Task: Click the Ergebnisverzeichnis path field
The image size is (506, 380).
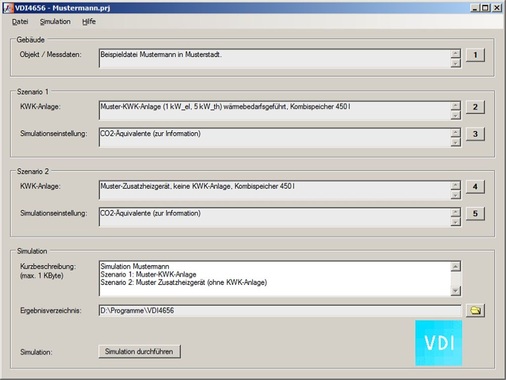Action: [280, 311]
